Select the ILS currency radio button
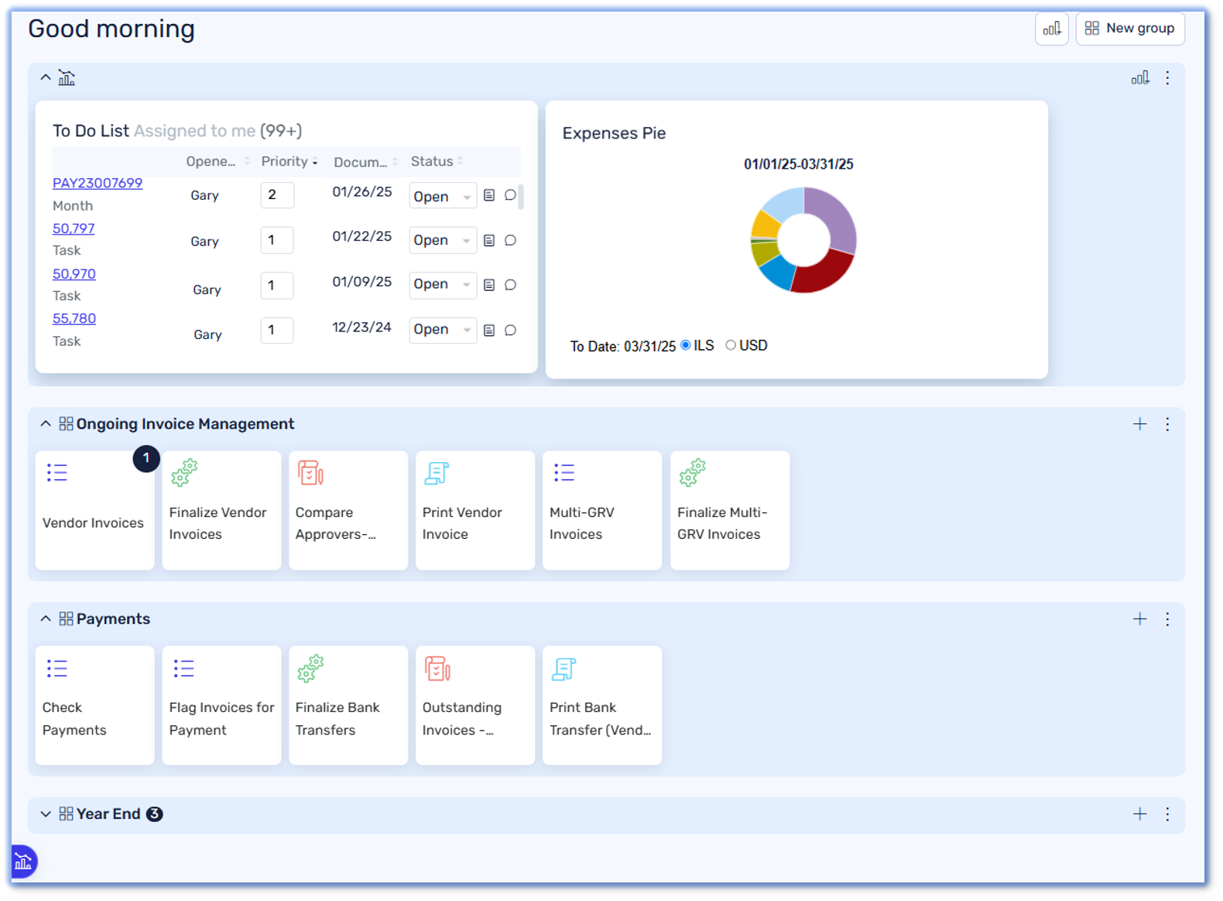Viewport: 1223px width, 901px height. coord(687,345)
